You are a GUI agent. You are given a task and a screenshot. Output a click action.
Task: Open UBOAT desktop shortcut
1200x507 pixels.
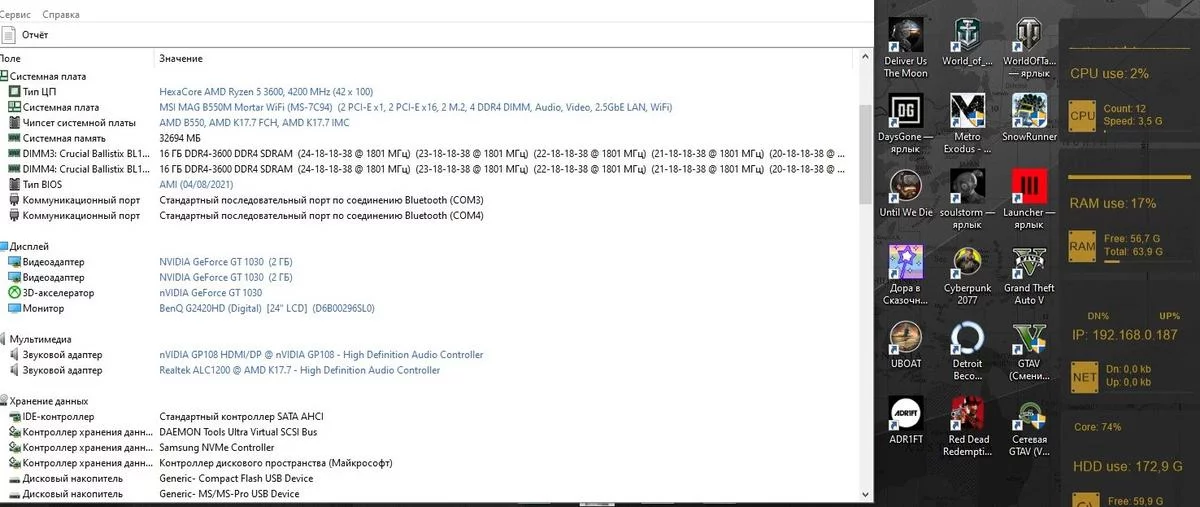click(x=906, y=346)
